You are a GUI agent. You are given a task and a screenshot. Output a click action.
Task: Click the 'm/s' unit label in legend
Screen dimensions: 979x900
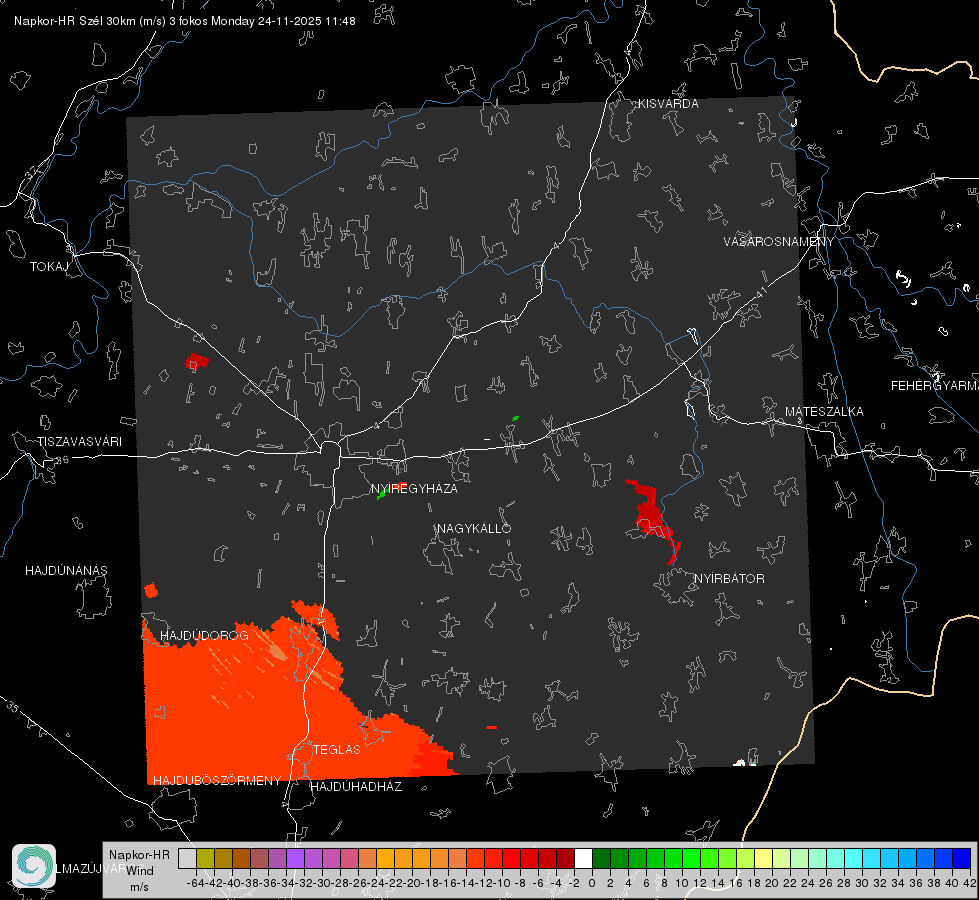tap(139, 887)
